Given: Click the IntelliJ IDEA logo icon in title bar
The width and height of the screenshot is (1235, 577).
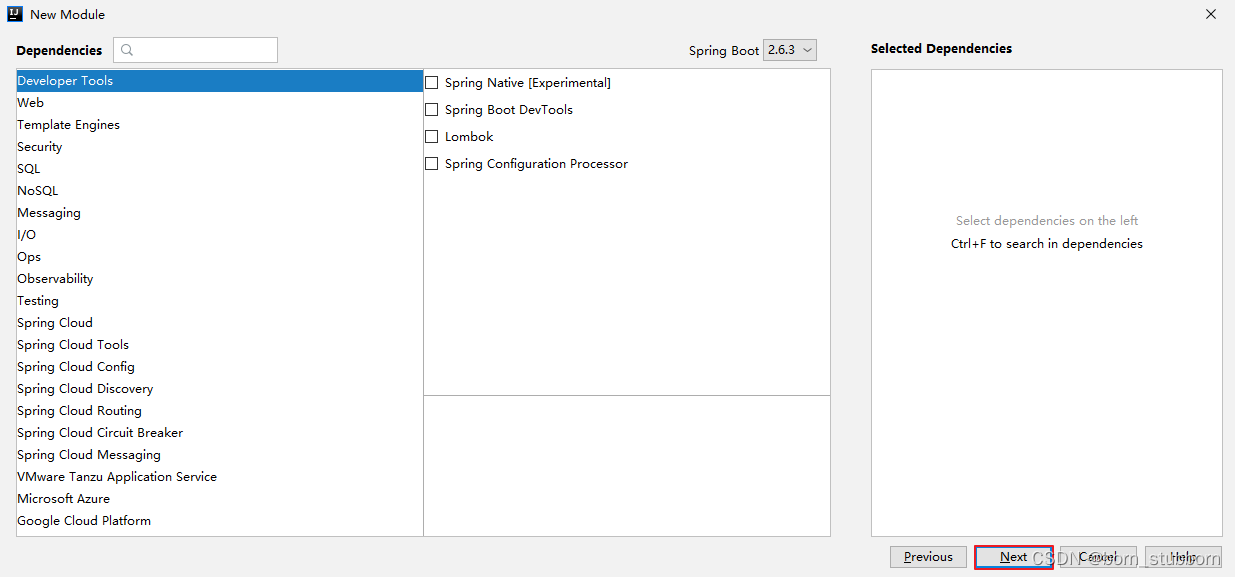Looking at the screenshot, I should tap(15, 14).
